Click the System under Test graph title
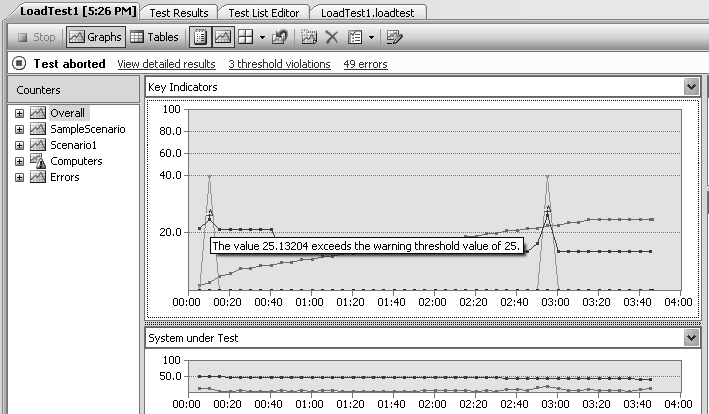The height and width of the screenshot is (414, 709). coord(193,338)
